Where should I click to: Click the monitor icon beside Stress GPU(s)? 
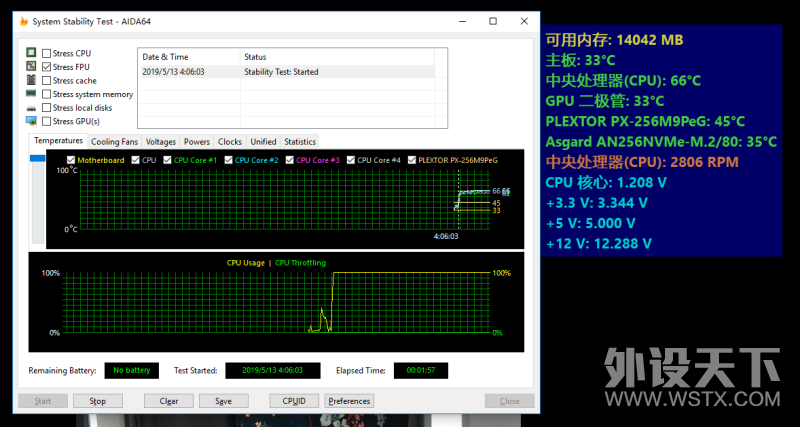pos(32,121)
